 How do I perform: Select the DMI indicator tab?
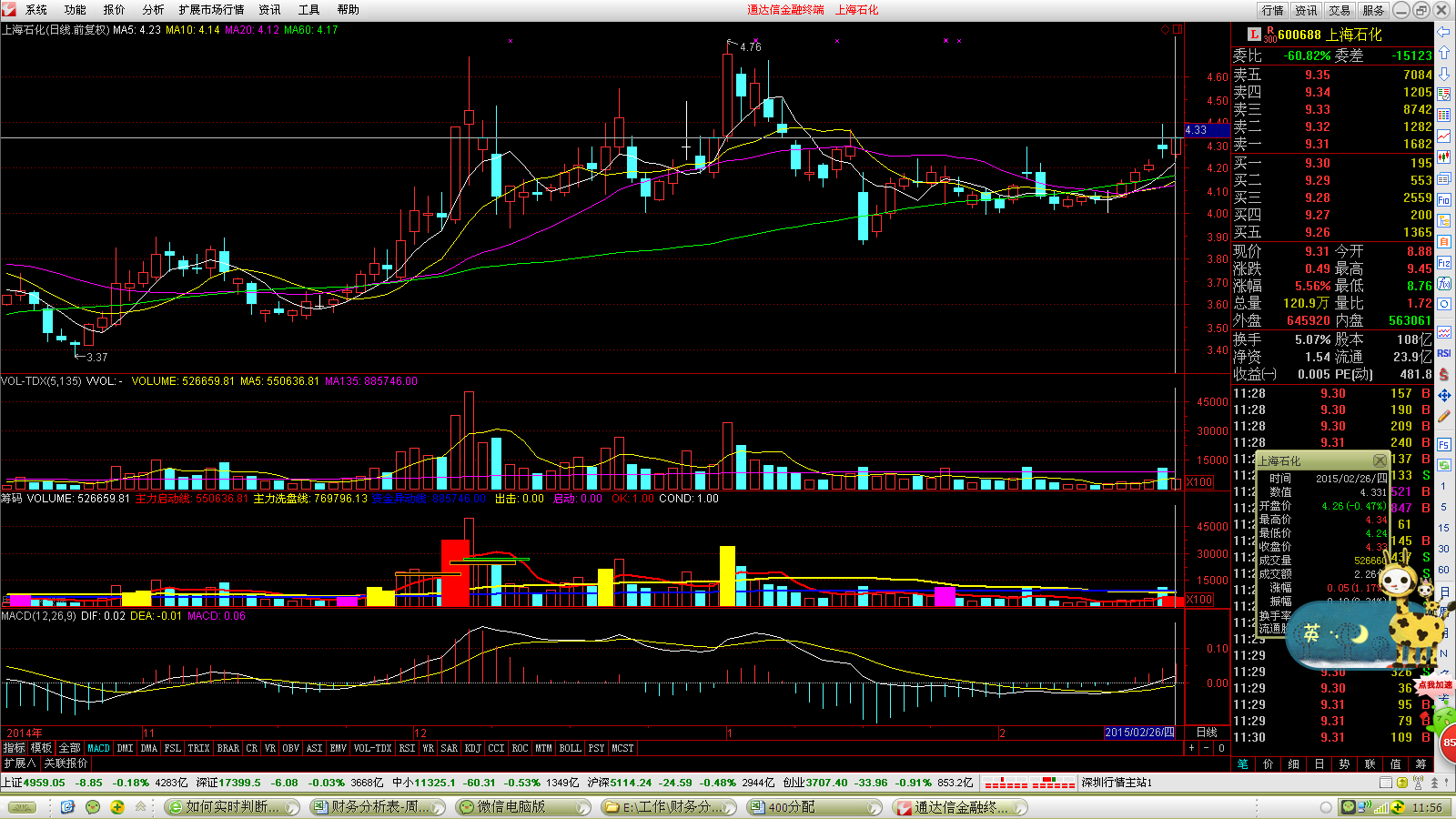(x=125, y=748)
